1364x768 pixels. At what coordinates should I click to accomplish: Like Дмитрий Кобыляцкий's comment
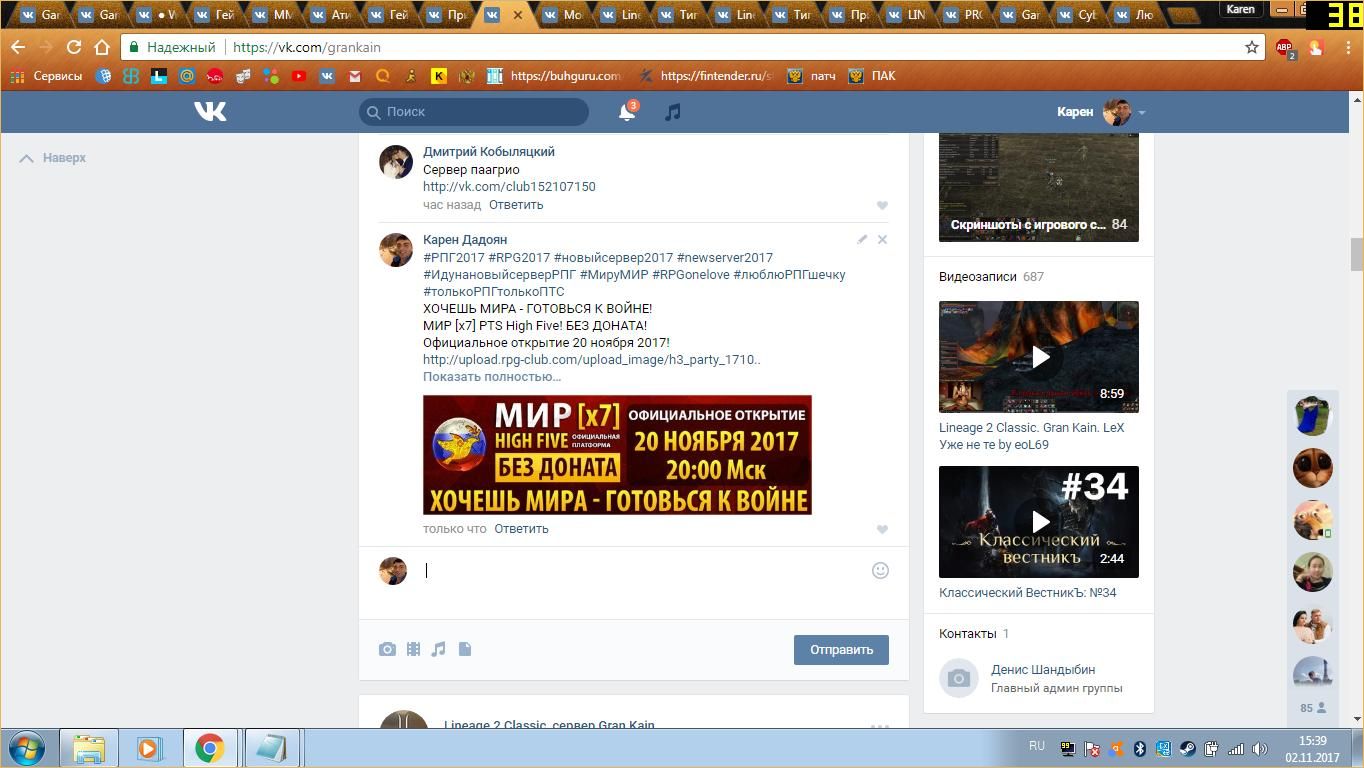click(x=882, y=205)
